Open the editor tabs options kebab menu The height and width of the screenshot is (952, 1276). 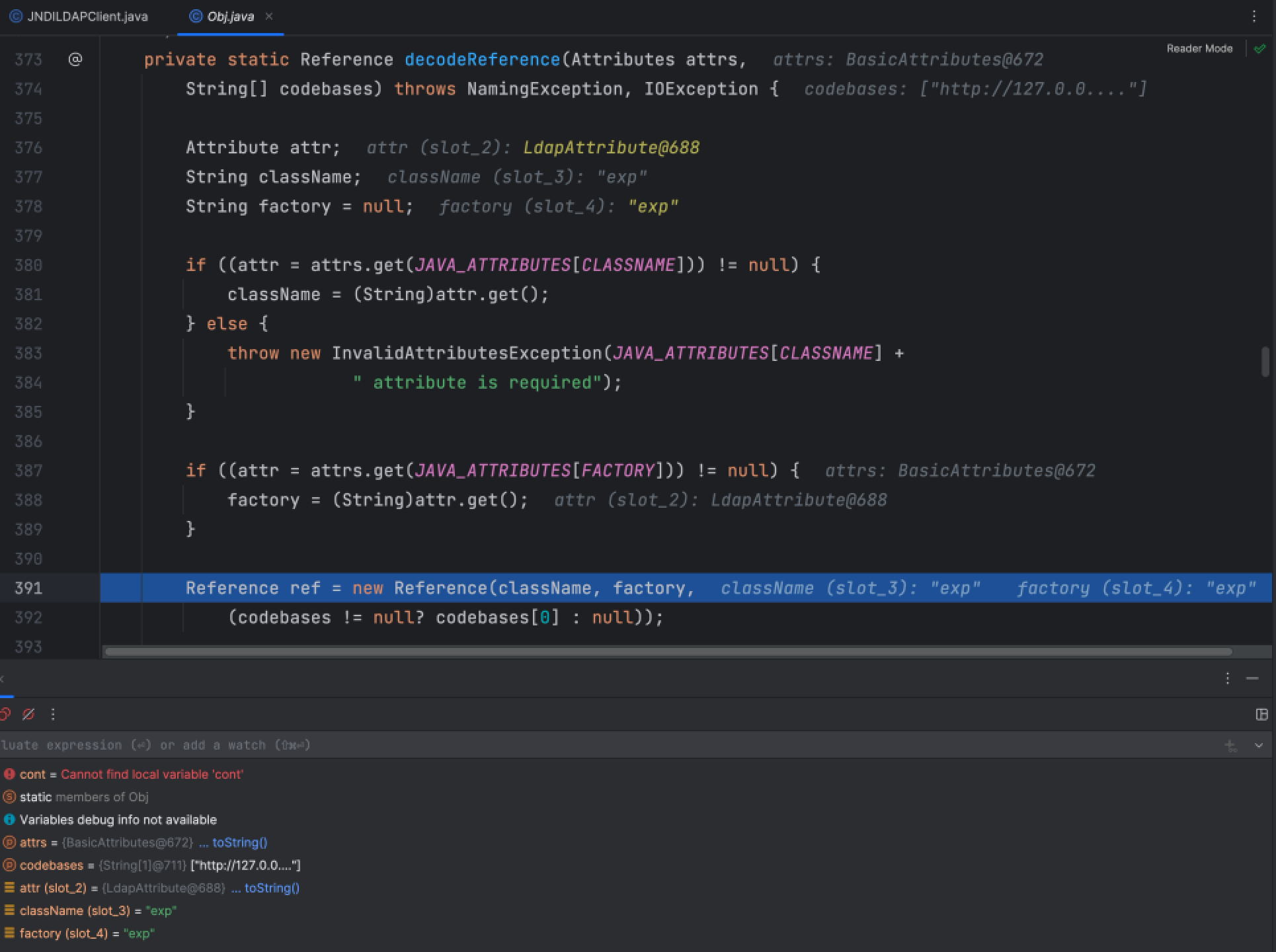[x=1254, y=17]
